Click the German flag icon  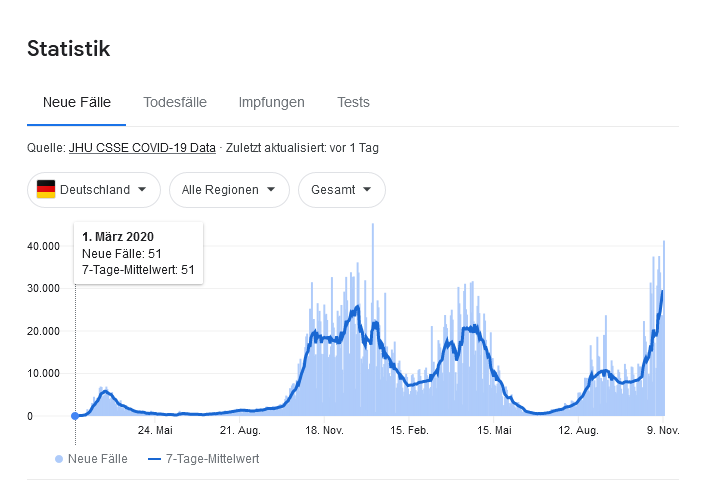click(x=46, y=189)
